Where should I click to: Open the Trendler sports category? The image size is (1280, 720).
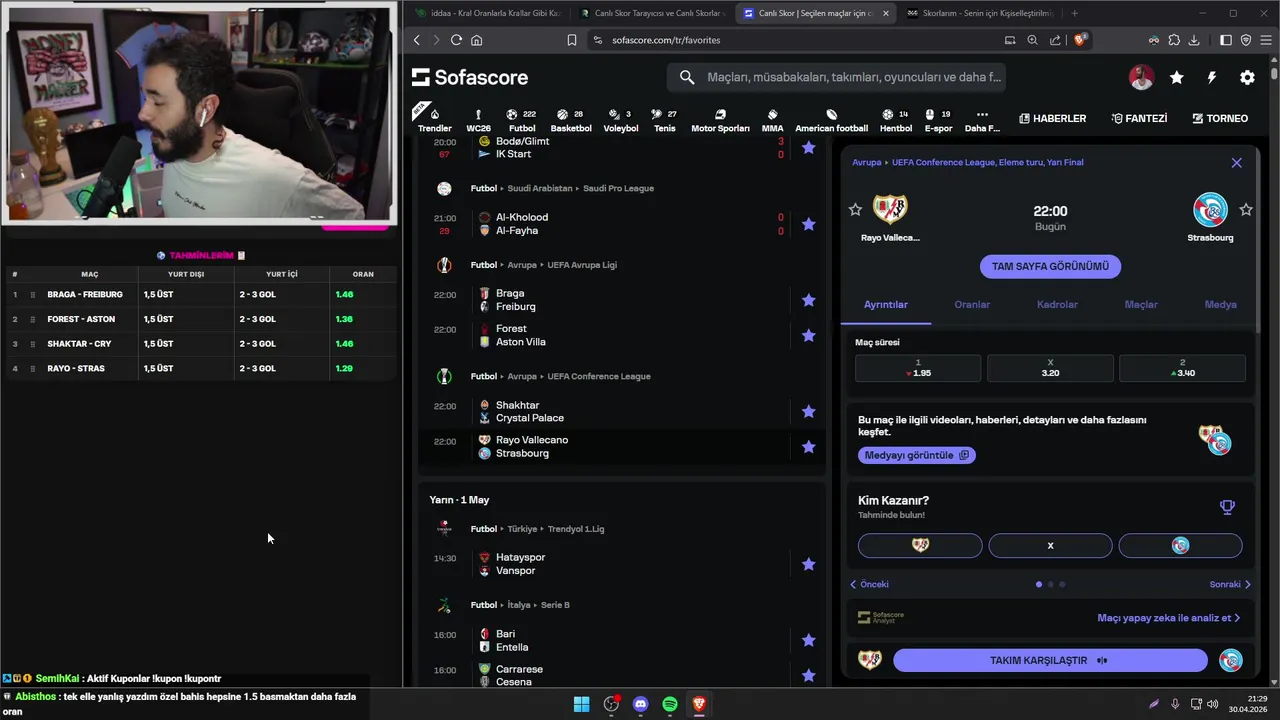[434, 118]
